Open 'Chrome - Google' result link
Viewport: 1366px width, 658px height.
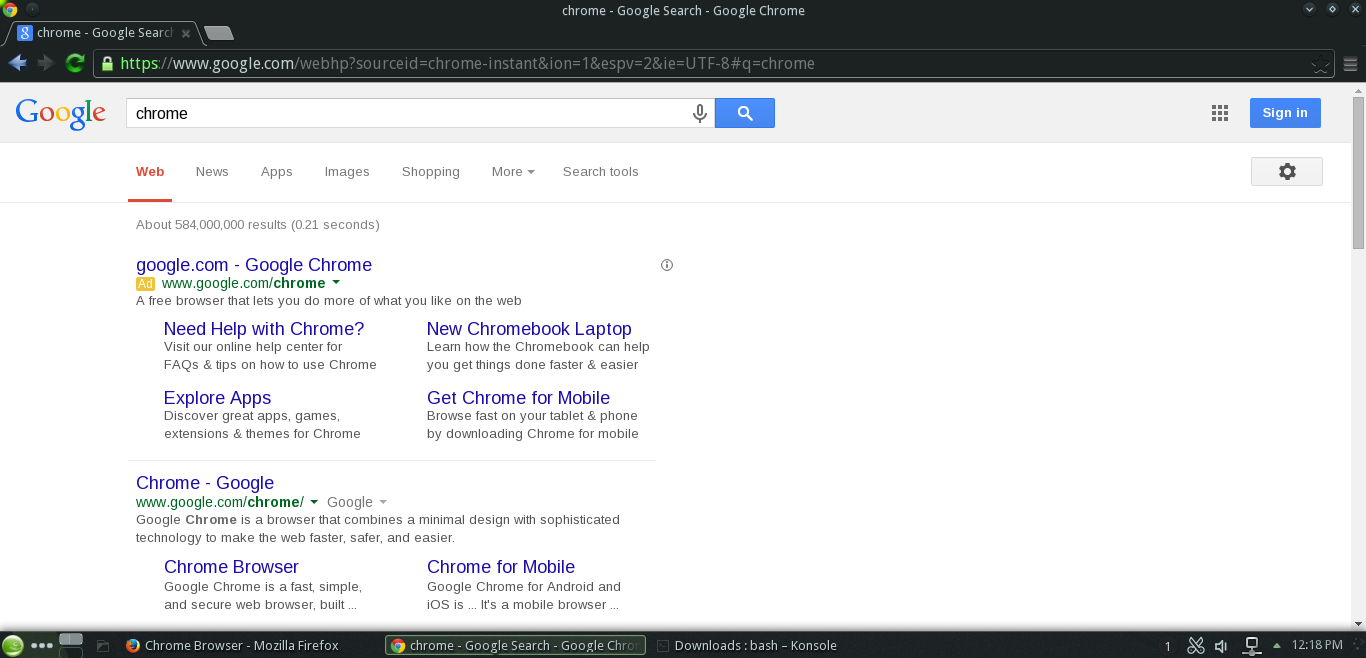[x=205, y=483]
